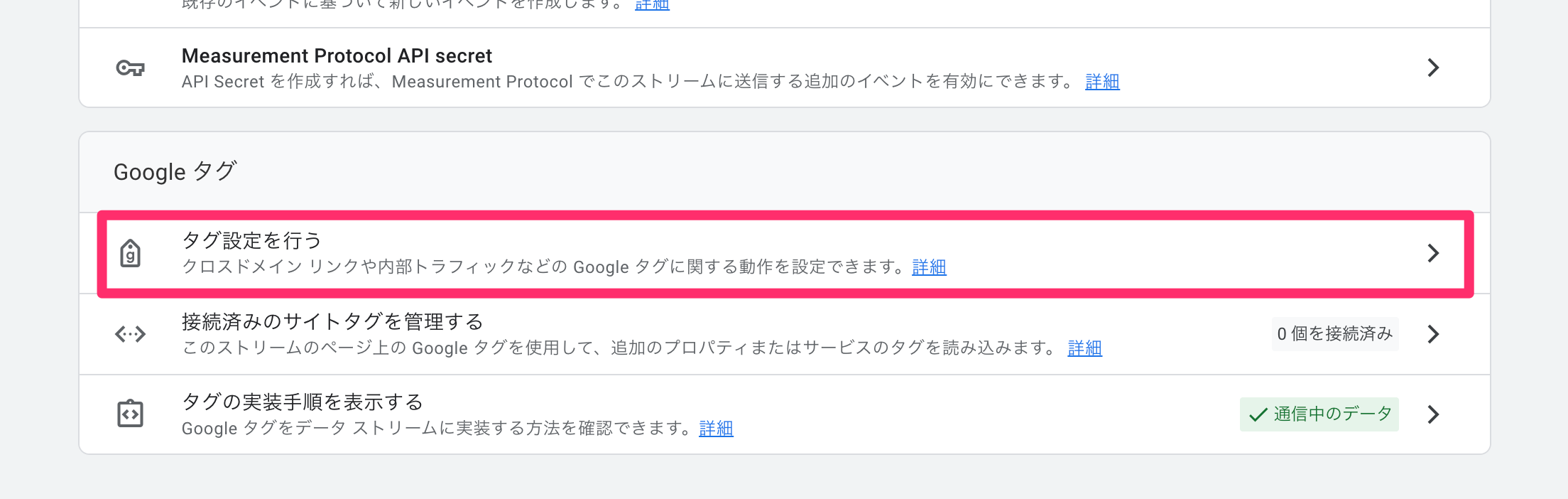
Task: Follow the 詳細 link in タグ設定を行う row
Action: coord(929,267)
